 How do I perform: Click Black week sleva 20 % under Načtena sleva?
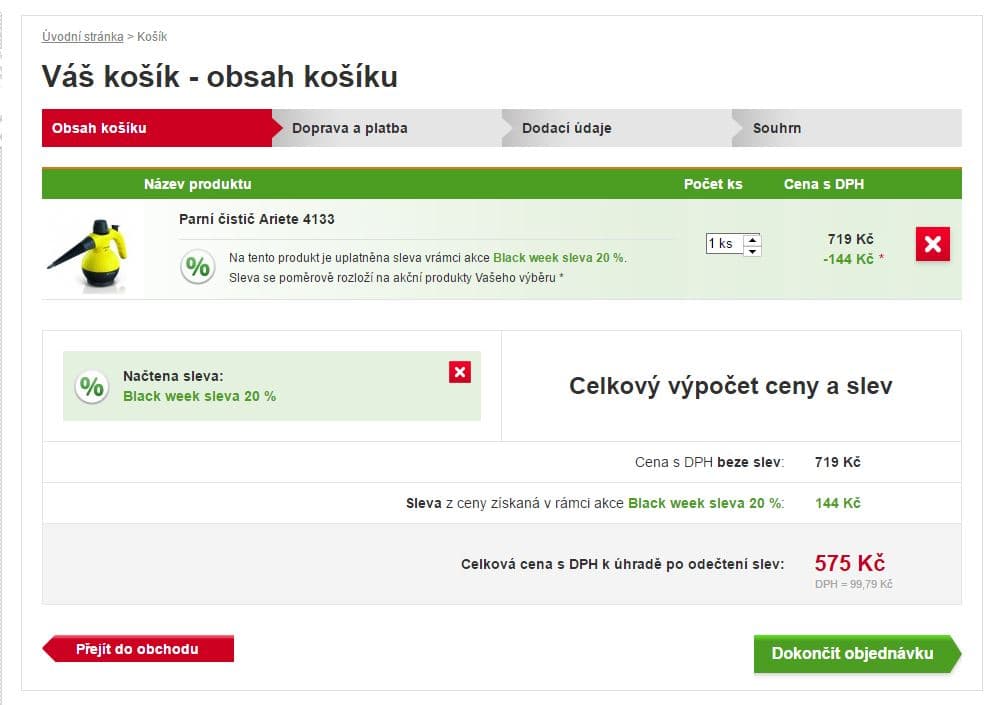(199, 396)
